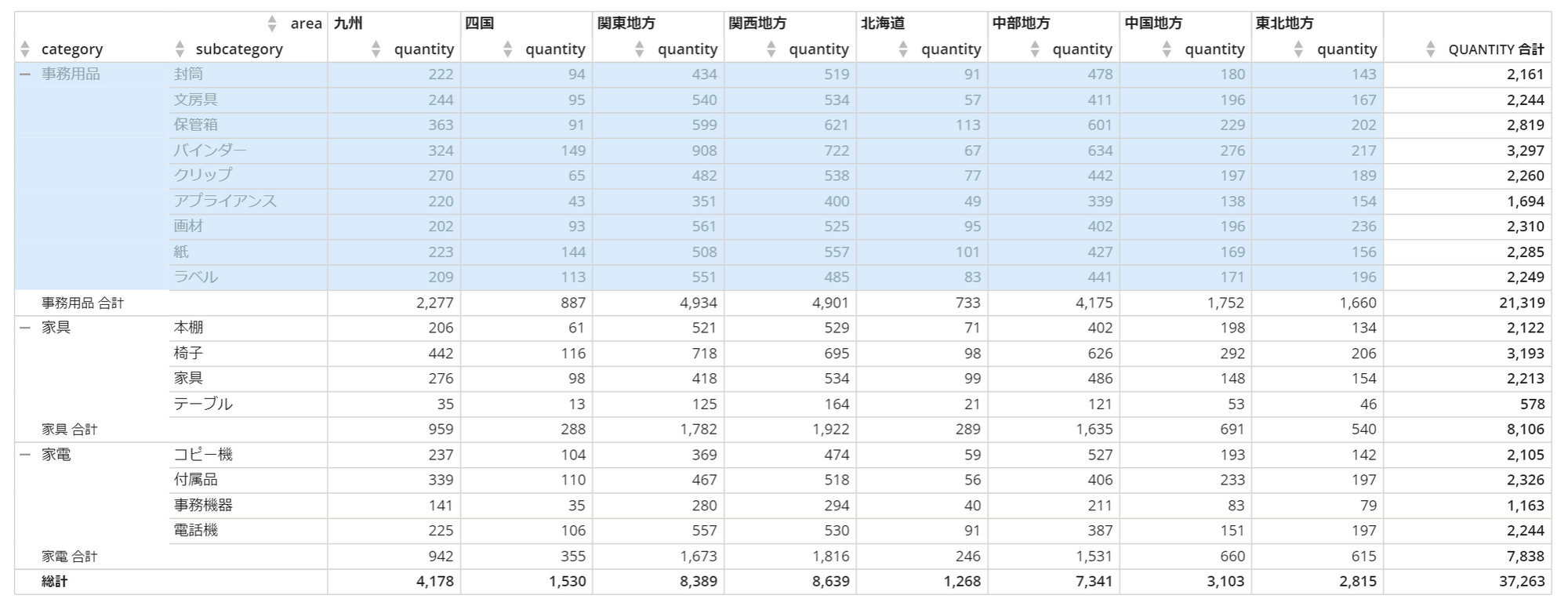Click the 関東地方 area column header
The width and height of the screenshot is (1568, 606).
pyautogui.click(x=626, y=24)
